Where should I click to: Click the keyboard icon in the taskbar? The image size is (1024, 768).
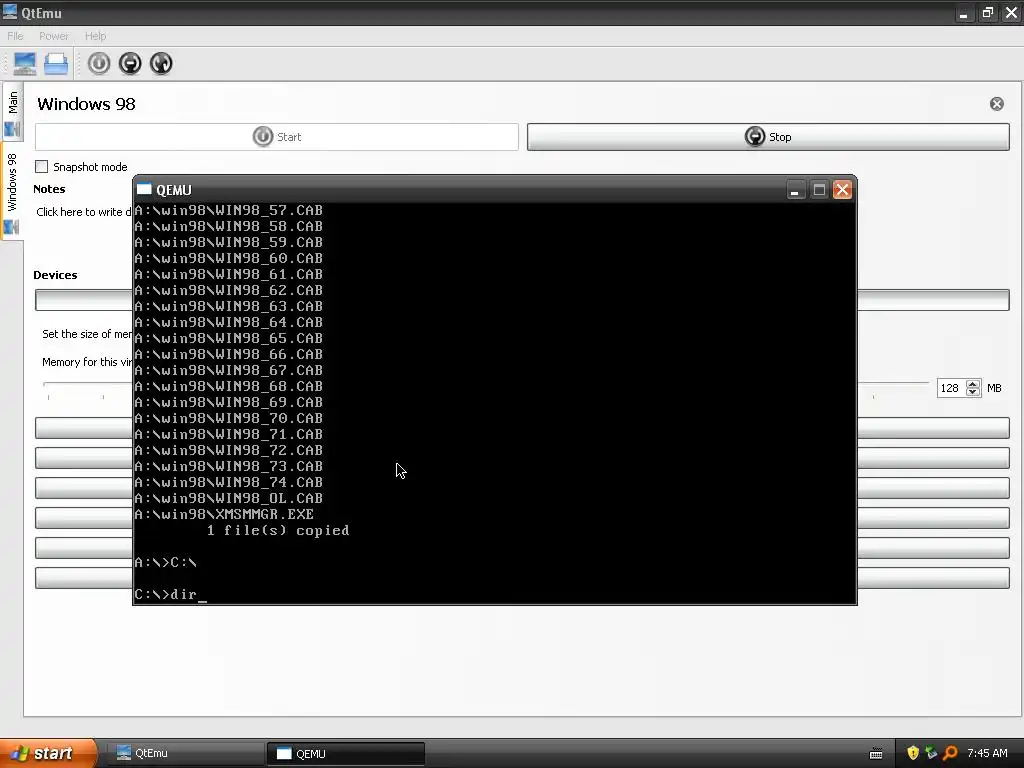coord(876,754)
